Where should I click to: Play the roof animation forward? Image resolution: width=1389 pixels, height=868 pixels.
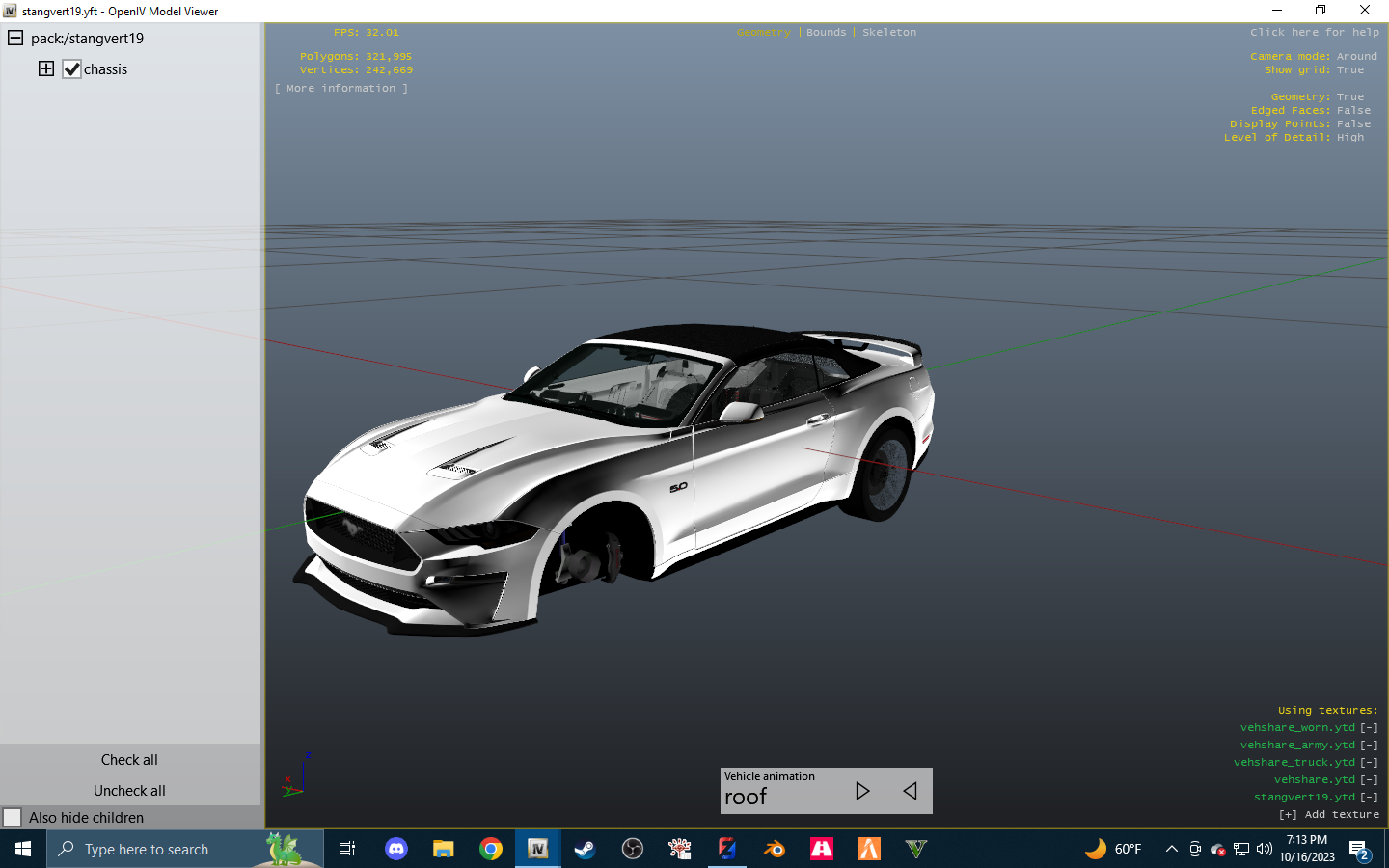point(861,791)
